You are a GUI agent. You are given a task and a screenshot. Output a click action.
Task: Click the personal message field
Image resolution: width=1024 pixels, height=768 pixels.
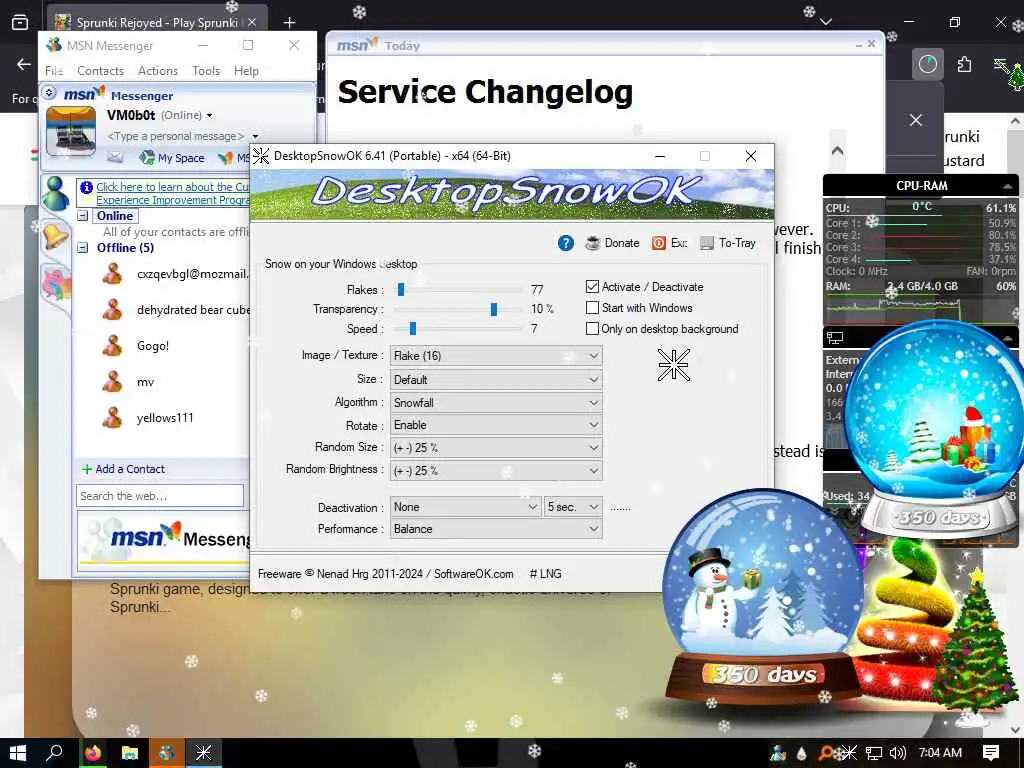[x=175, y=136]
